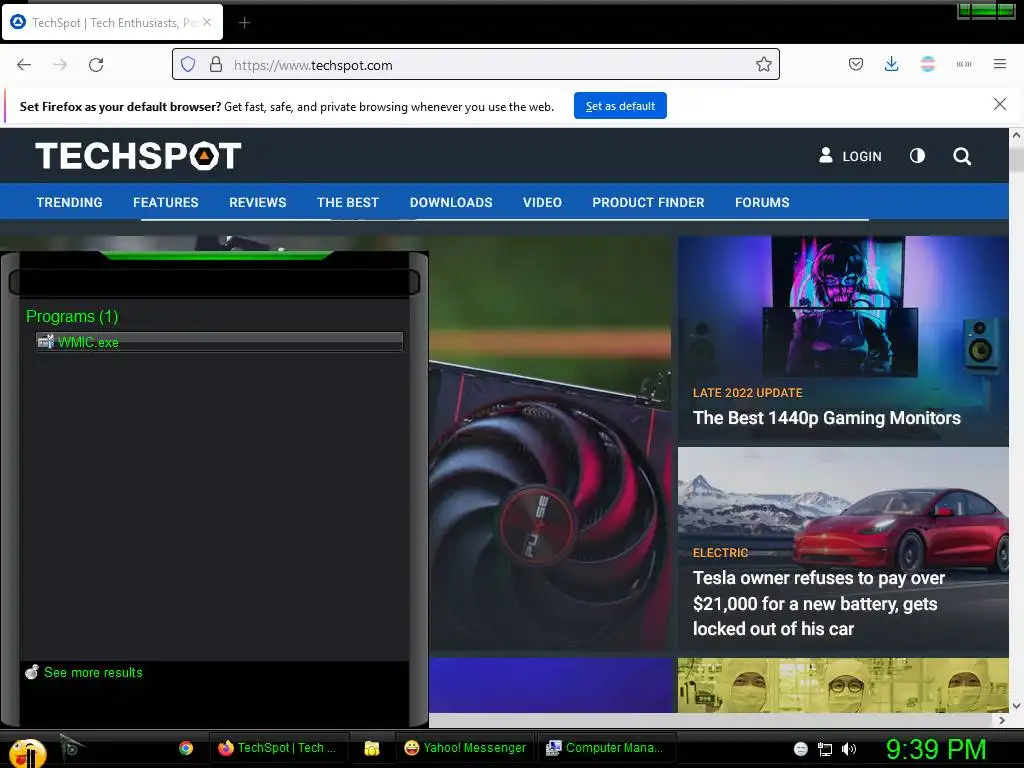The image size is (1024, 768).
Task: Switch to TechSpot Firefox taskbar button
Action: tap(279, 748)
